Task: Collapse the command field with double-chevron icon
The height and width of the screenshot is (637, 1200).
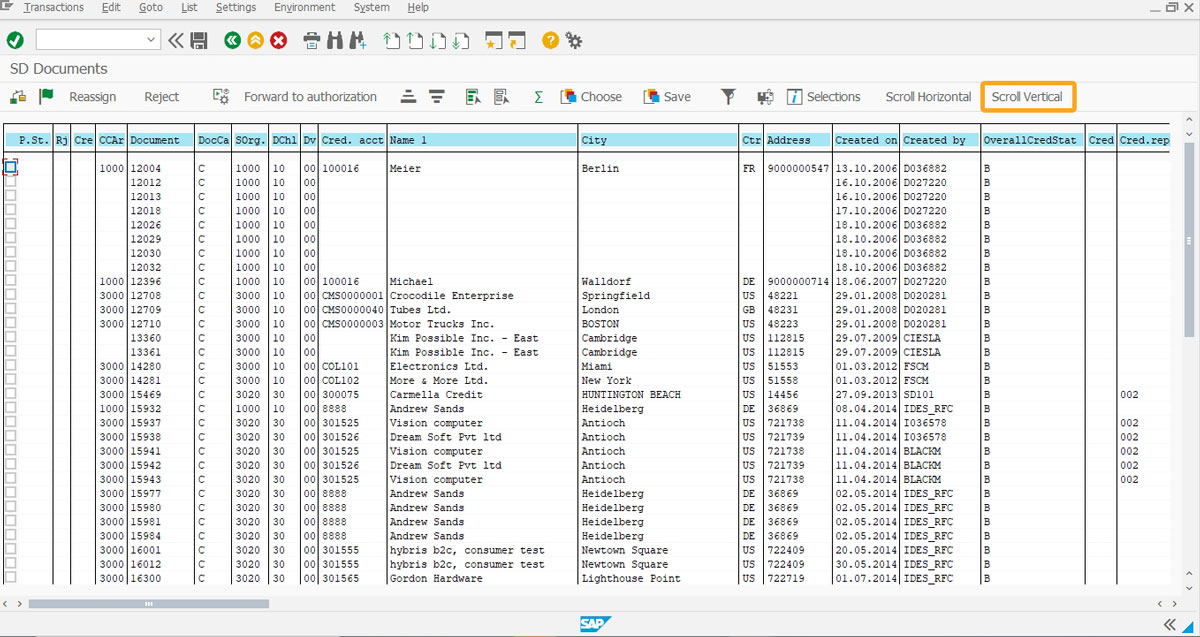Action: (x=176, y=40)
